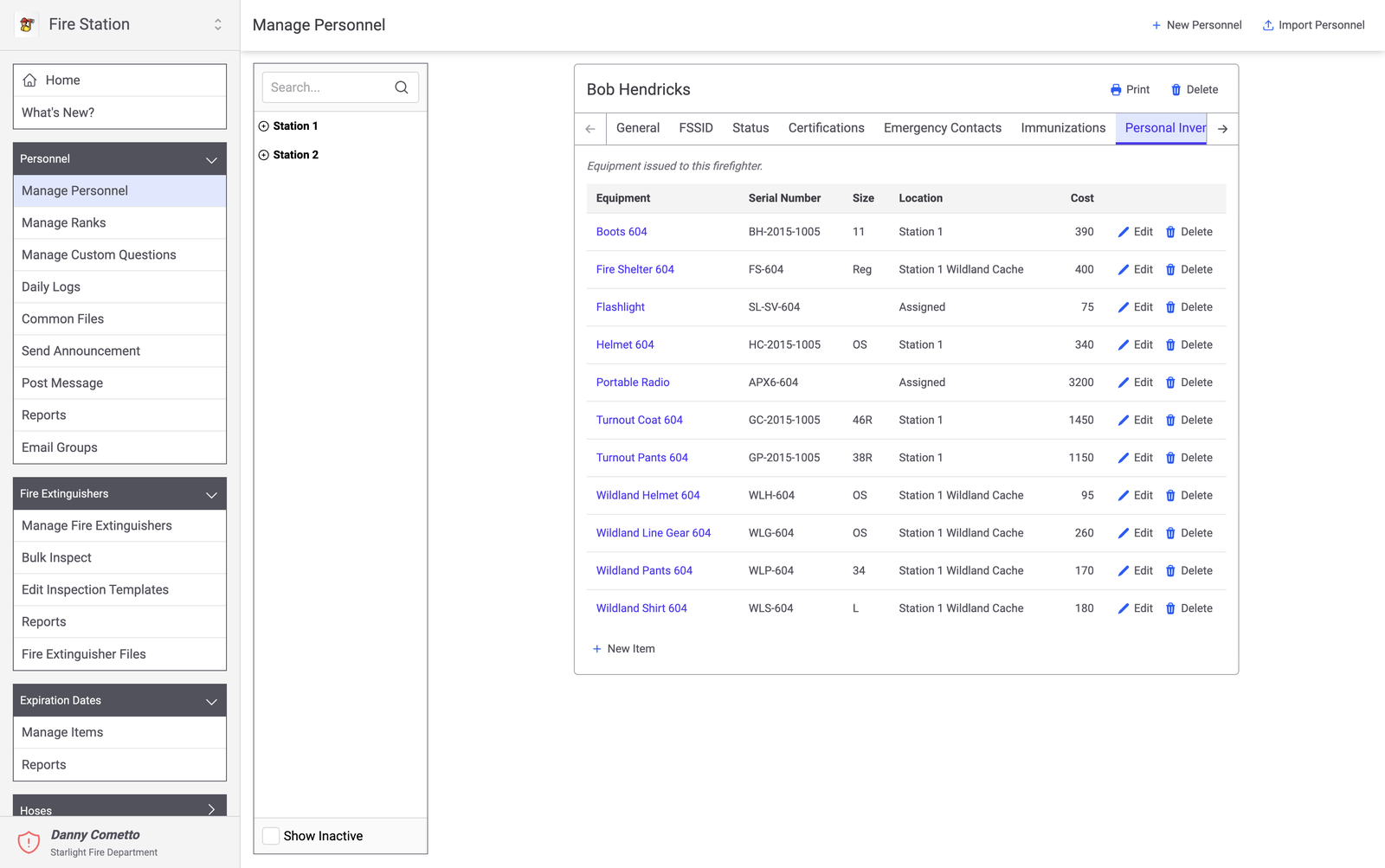Open Edit Inspection Templates in the sidebar
This screenshot has height=868, width=1385.
click(x=119, y=590)
